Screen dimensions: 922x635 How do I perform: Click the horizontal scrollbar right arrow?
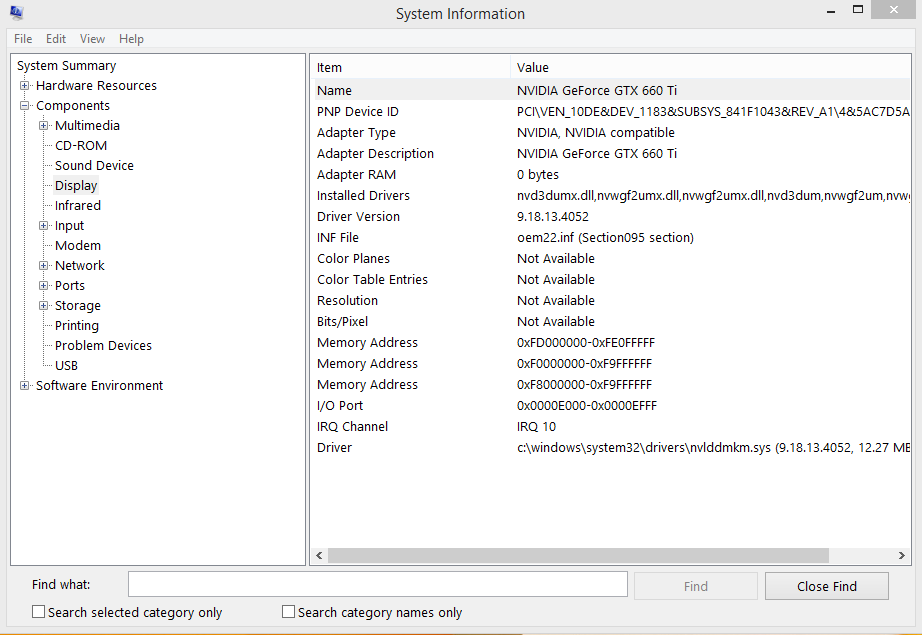901,555
